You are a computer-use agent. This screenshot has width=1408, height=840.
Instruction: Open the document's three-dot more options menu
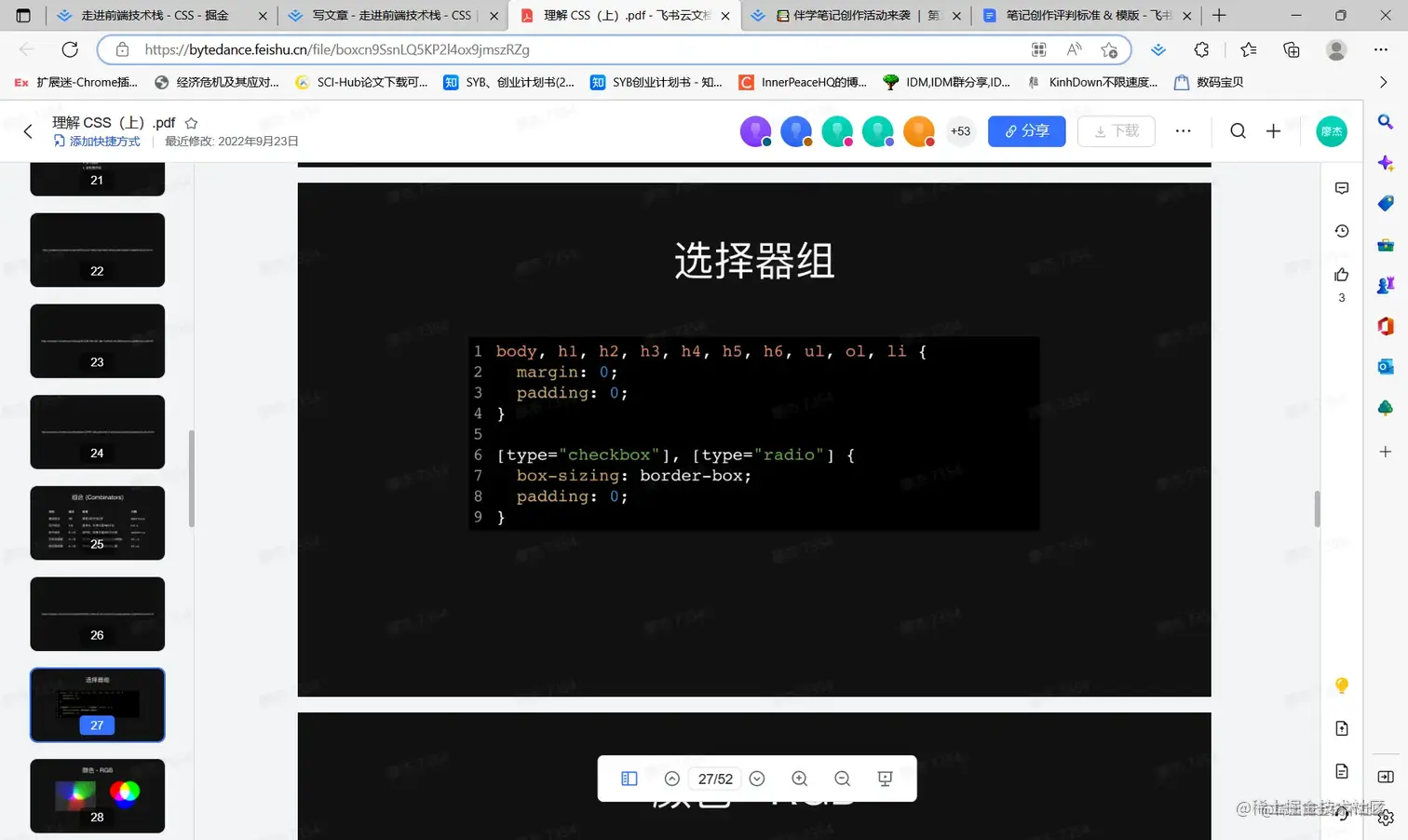point(1183,131)
